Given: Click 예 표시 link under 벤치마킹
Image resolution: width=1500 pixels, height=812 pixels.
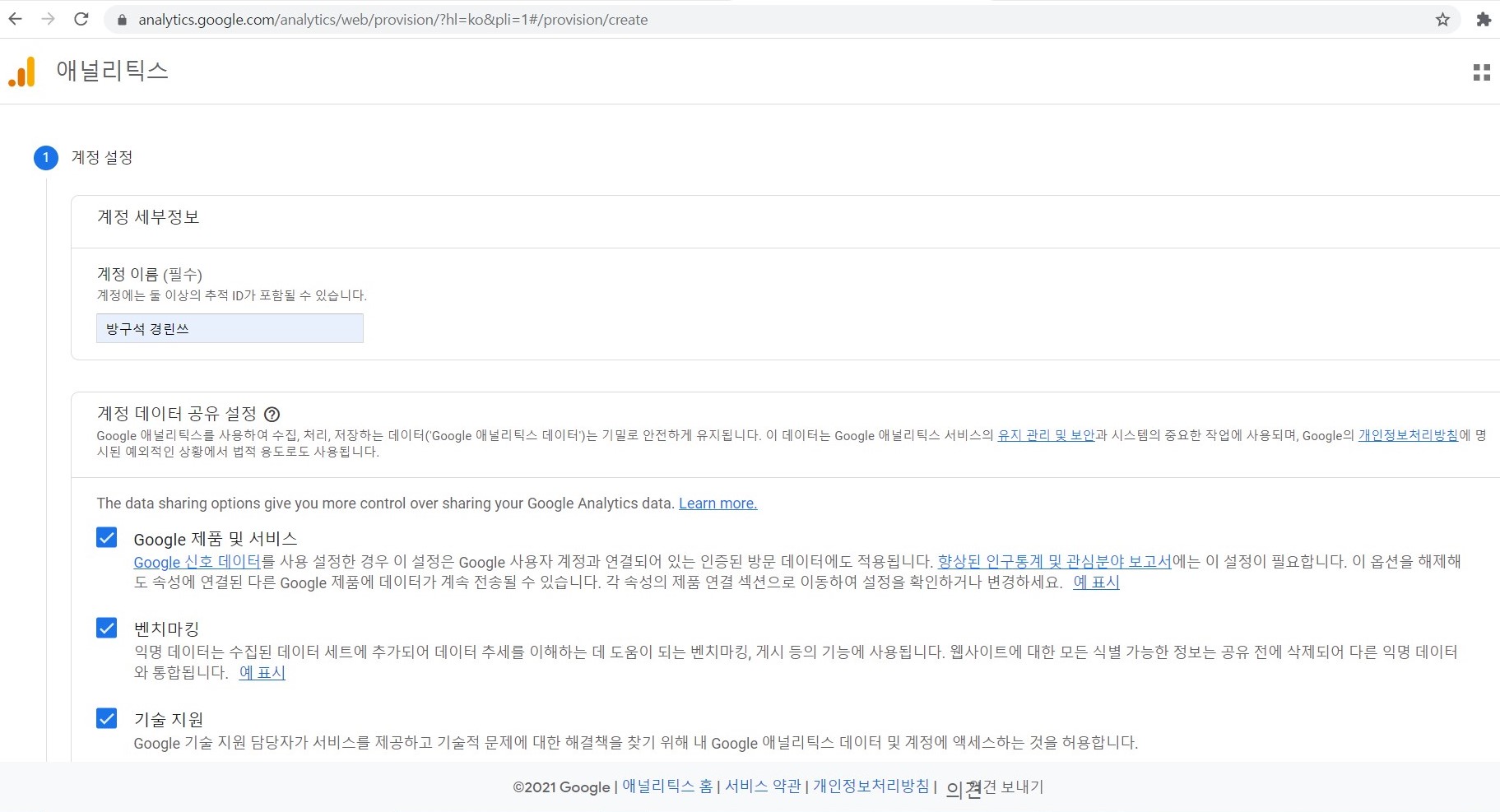Looking at the screenshot, I should tap(262, 673).
